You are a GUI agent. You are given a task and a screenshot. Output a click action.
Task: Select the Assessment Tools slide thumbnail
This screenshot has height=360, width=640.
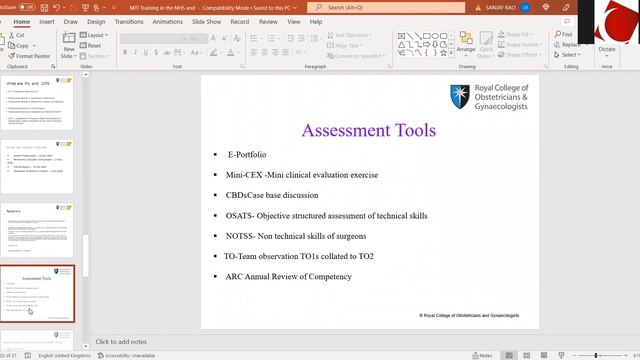[37, 294]
